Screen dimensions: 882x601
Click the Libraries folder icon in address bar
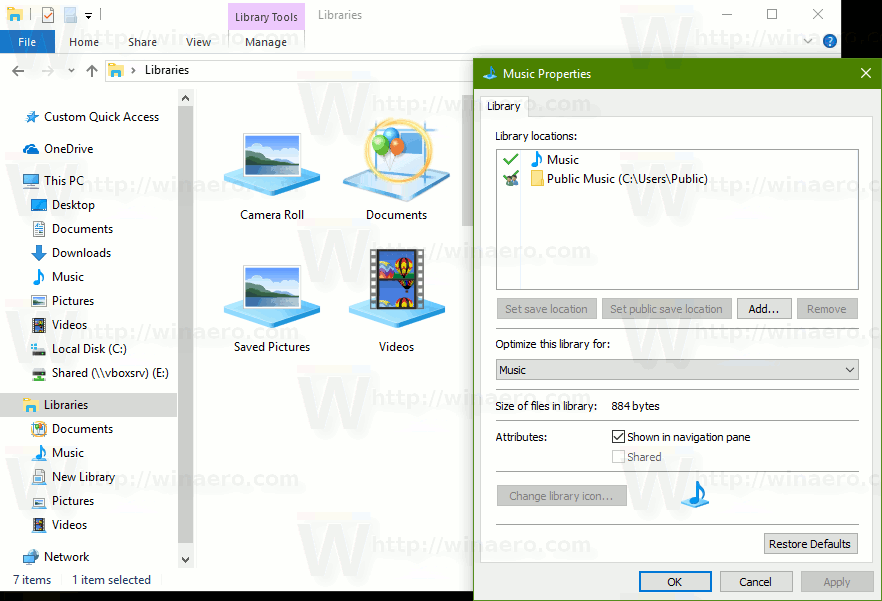[x=117, y=70]
